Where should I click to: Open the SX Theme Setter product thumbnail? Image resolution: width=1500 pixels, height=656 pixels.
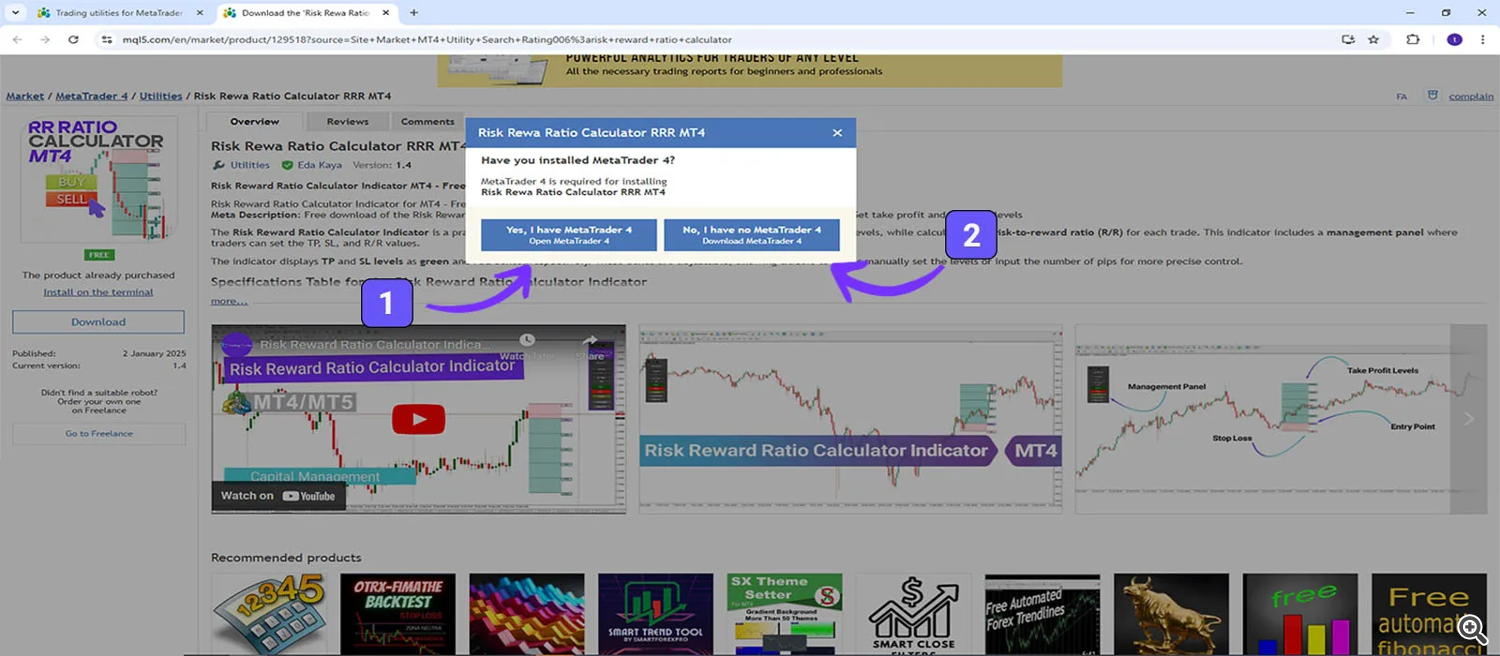point(784,613)
